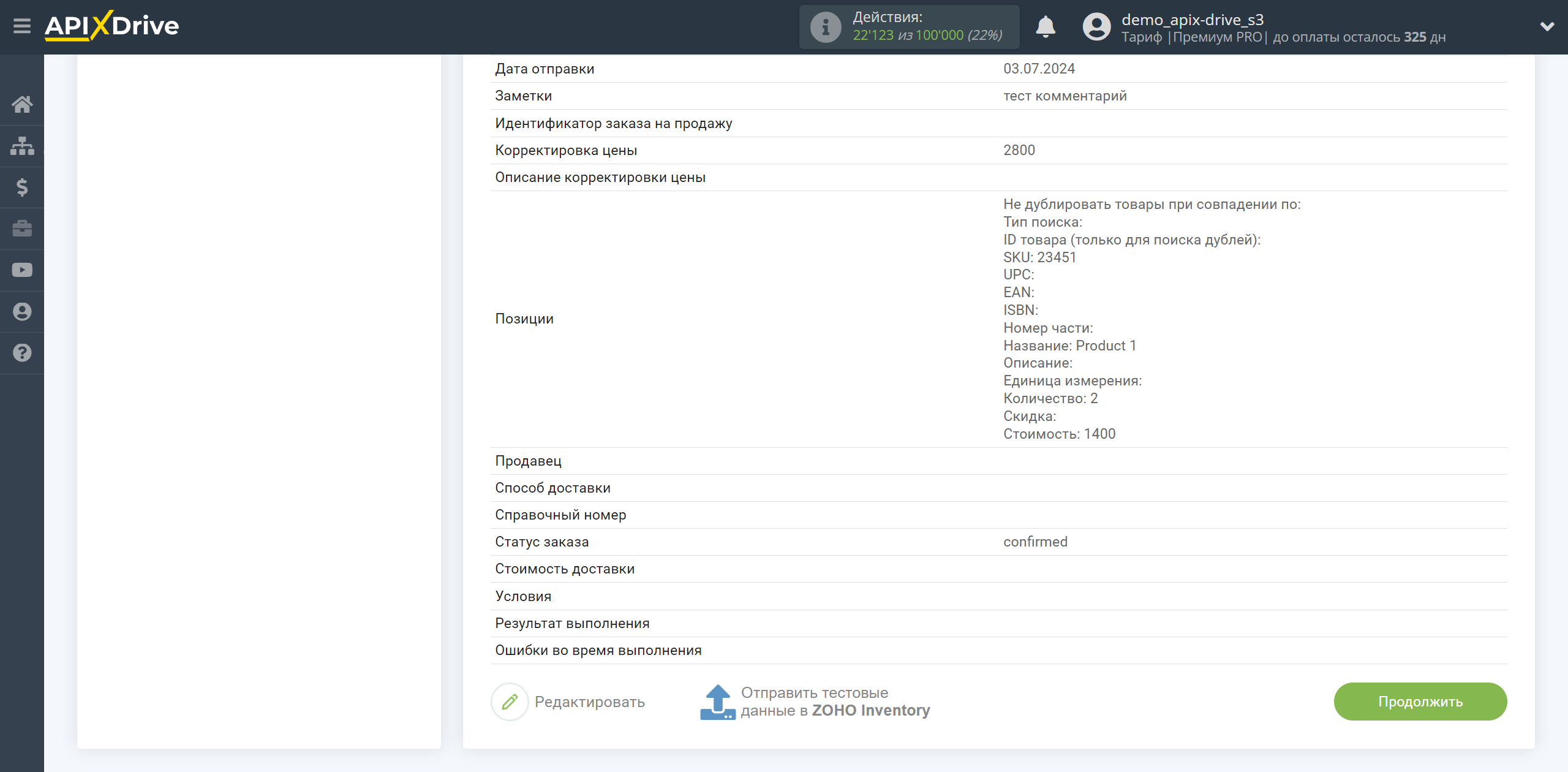Click the 'Заметки' label

coord(524,96)
